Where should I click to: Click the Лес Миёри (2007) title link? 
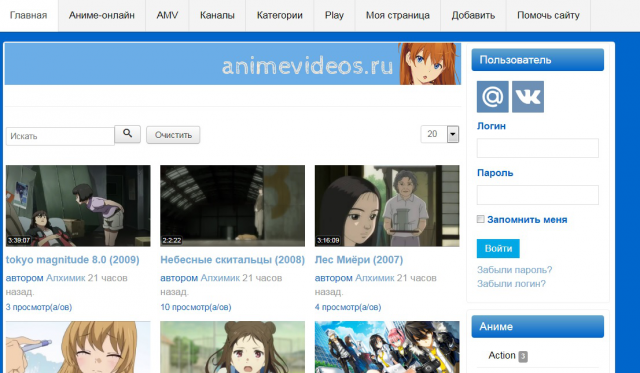359,260
